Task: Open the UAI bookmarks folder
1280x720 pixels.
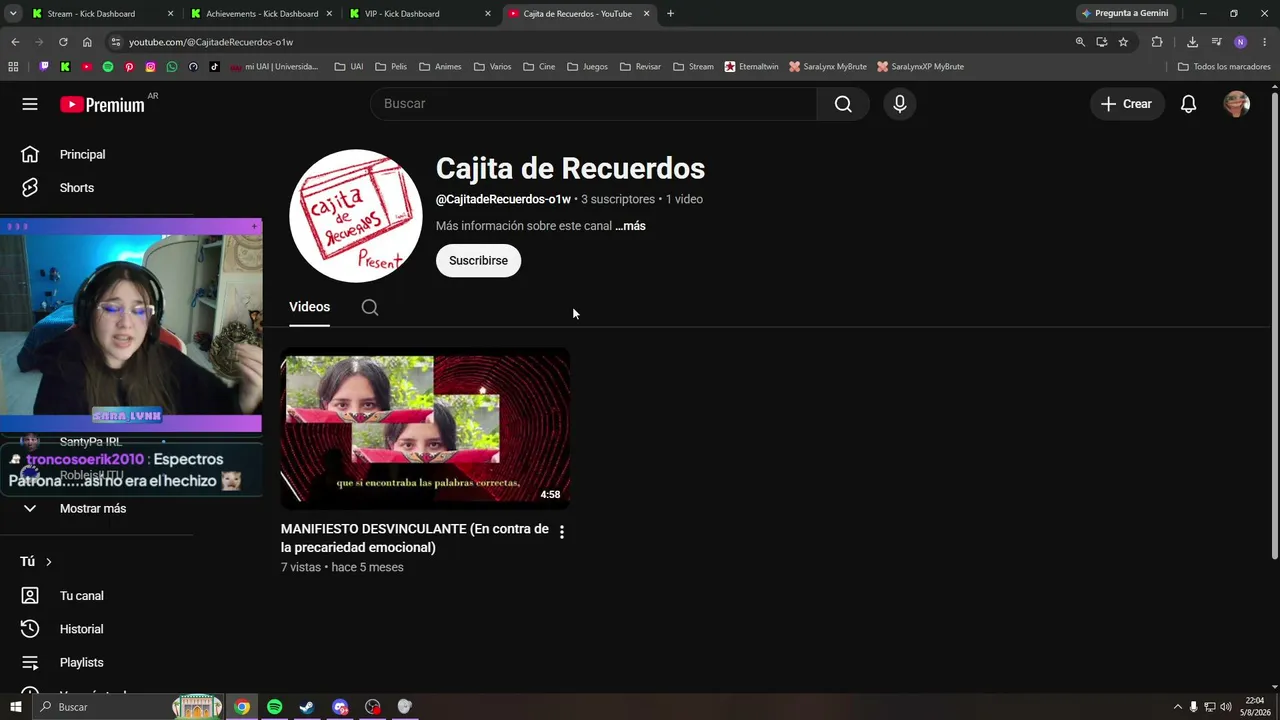Action: pos(349,67)
